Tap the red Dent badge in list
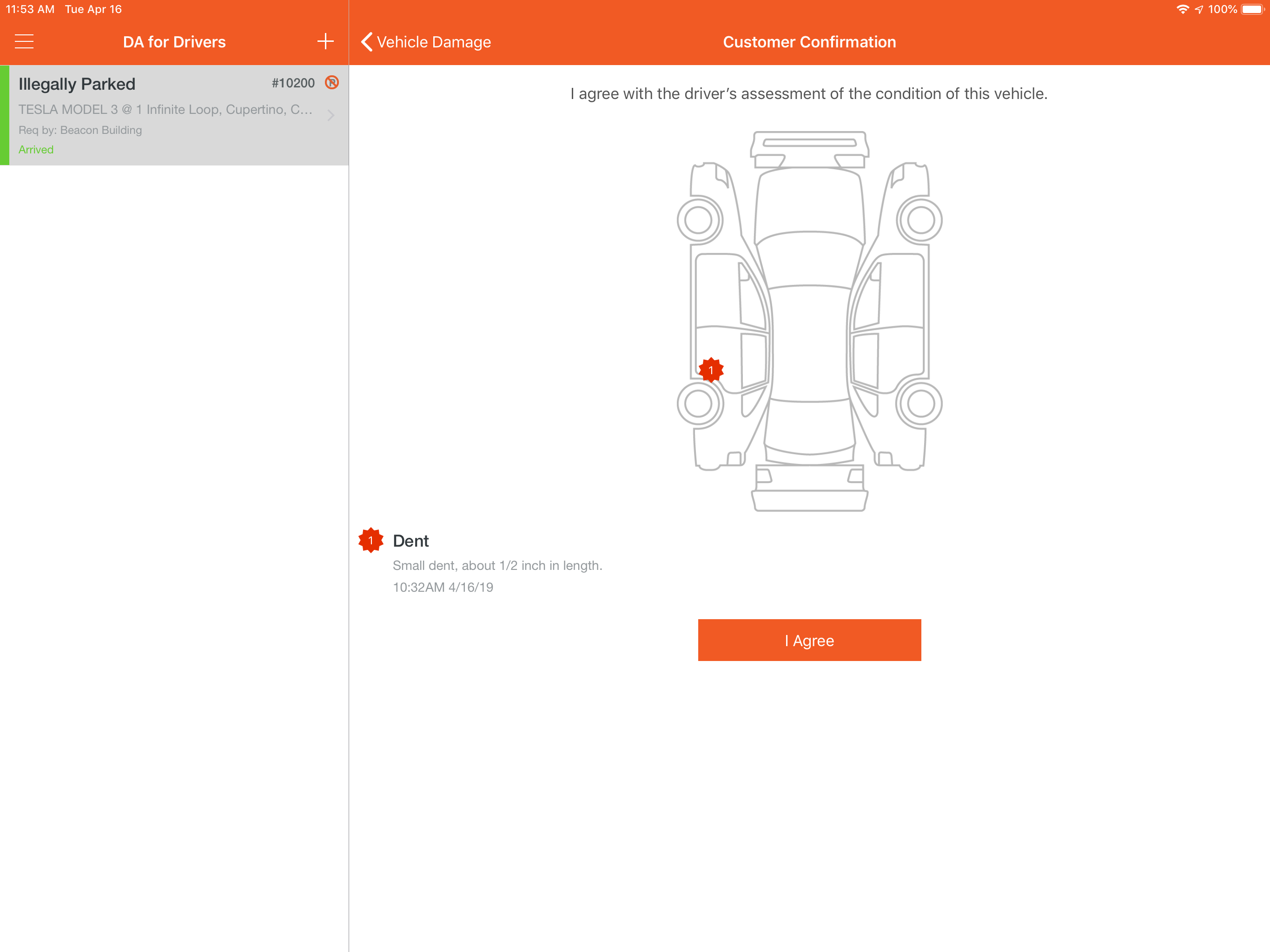Image resolution: width=1270 pixels, height=952 pixels. (371, 540)
